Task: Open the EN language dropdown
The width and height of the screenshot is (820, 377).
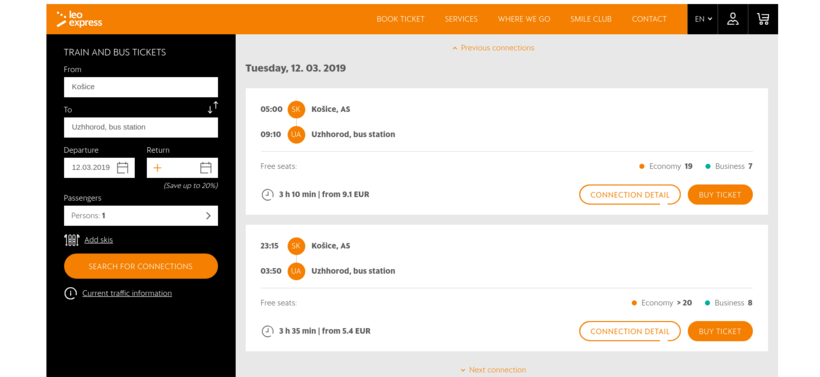Action: pyautogui.click(x=703, y=19)
